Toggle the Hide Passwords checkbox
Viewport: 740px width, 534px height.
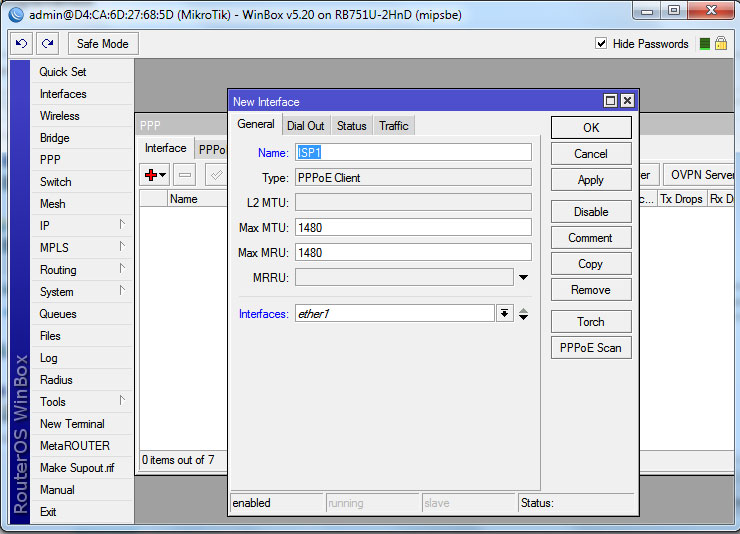coord(601,44)
